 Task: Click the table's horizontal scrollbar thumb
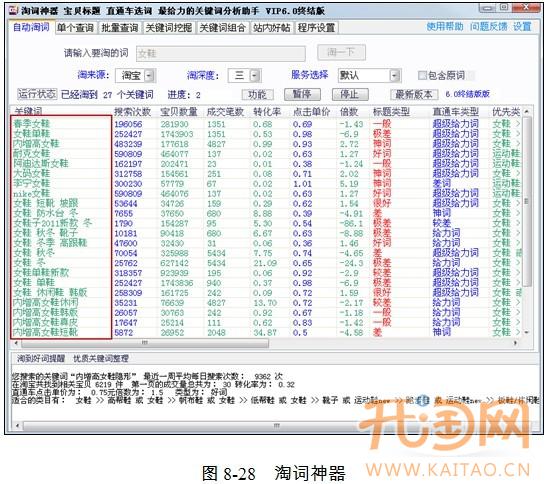click(145, 343)
